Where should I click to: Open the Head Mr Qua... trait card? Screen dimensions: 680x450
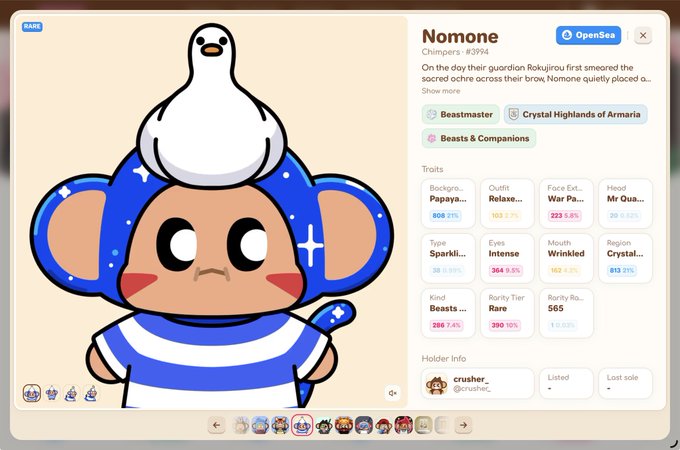coord(625,203)
